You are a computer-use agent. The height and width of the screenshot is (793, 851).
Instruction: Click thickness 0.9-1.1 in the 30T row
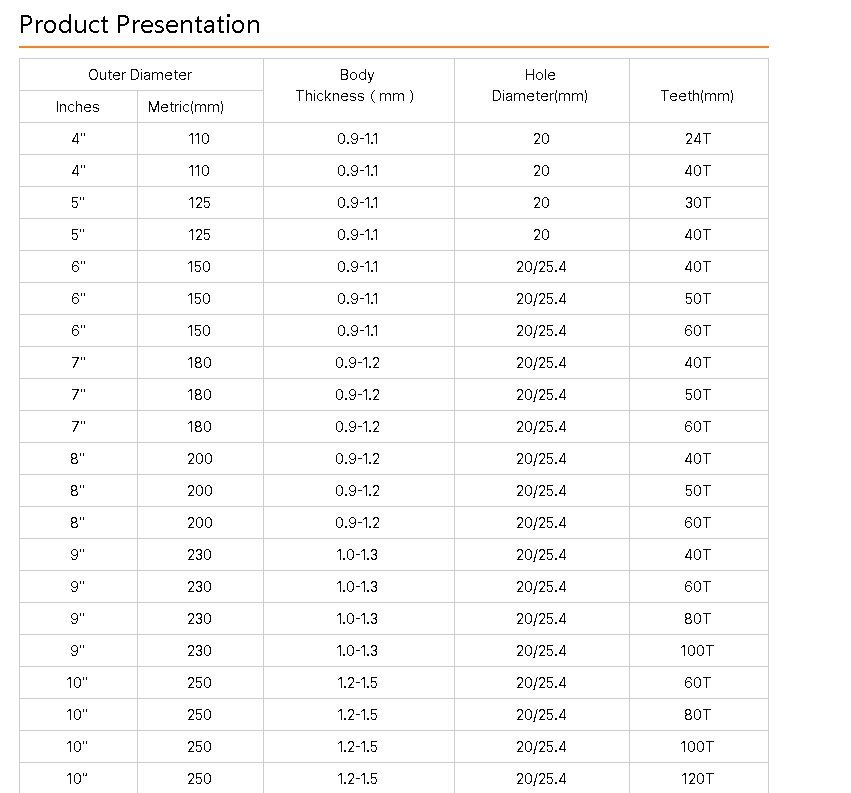tap(357, 203)
